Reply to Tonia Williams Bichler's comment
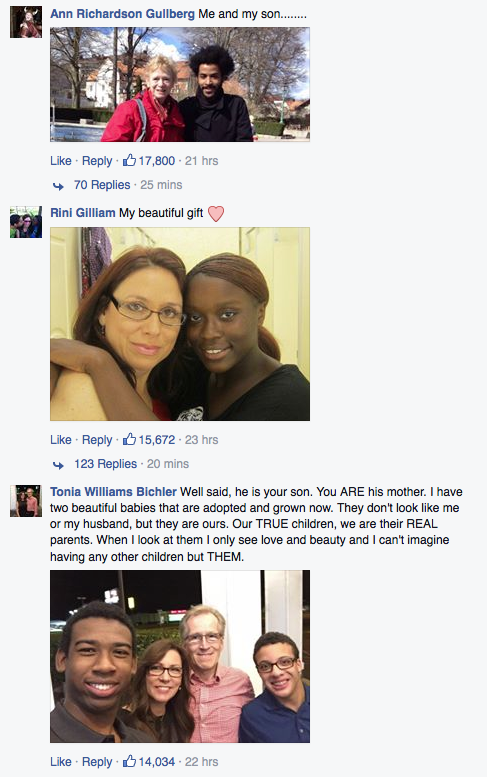Image resolution: width=487 pixels, height=777 pixels. pyautogui.click(x=97, y=762)
